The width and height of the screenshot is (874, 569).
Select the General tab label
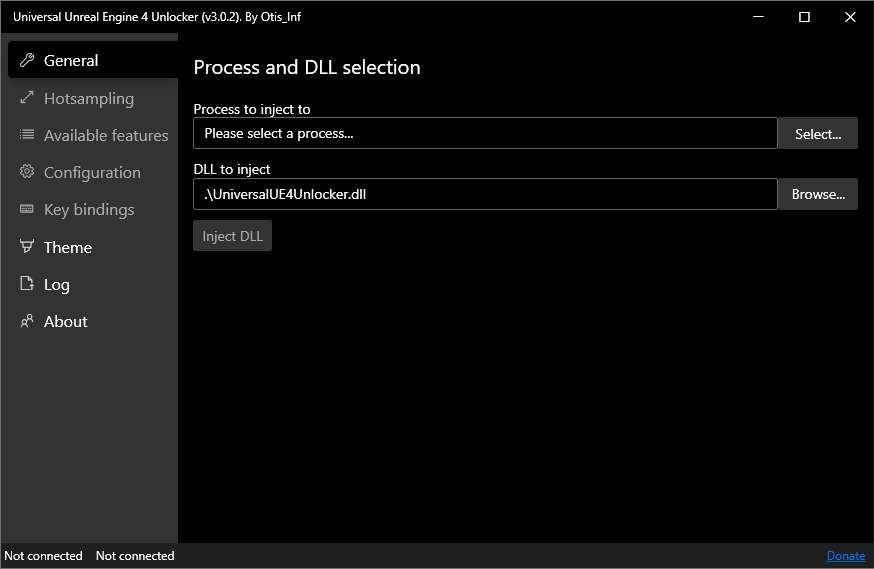click(x=71, y=61)
